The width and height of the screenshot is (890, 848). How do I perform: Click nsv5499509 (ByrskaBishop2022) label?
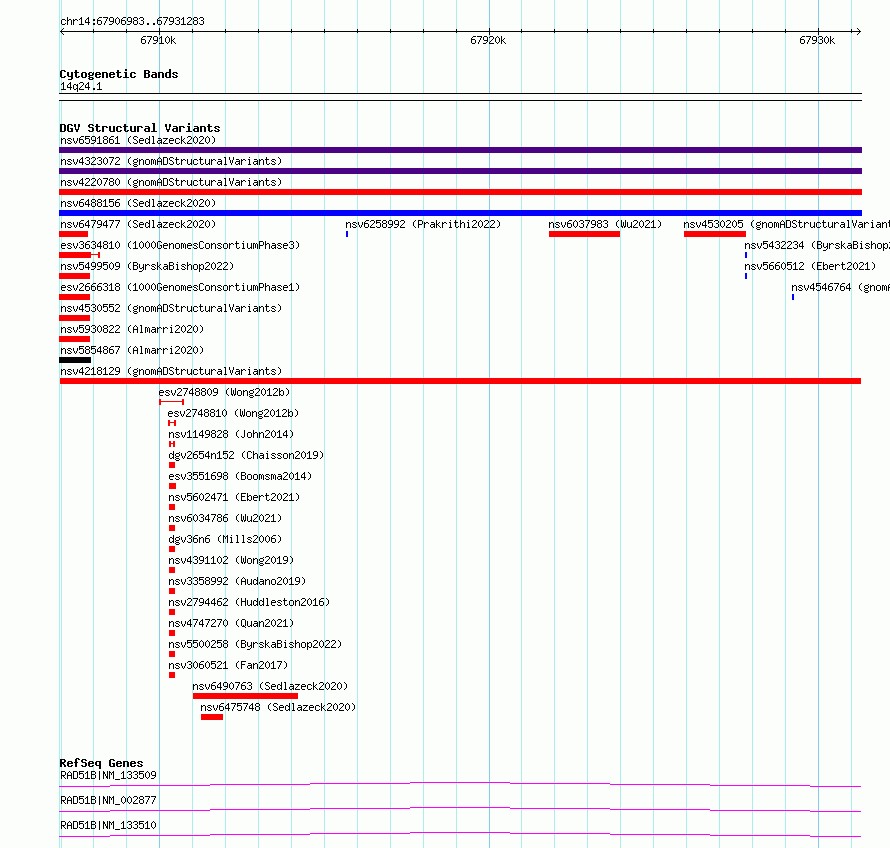click(147, 266)
